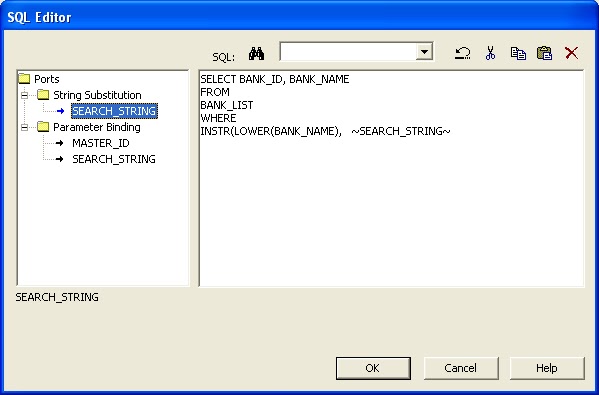Select the Parameter Binding folder label
Viewport: 599px width, 395px height.
coord(97,127)
